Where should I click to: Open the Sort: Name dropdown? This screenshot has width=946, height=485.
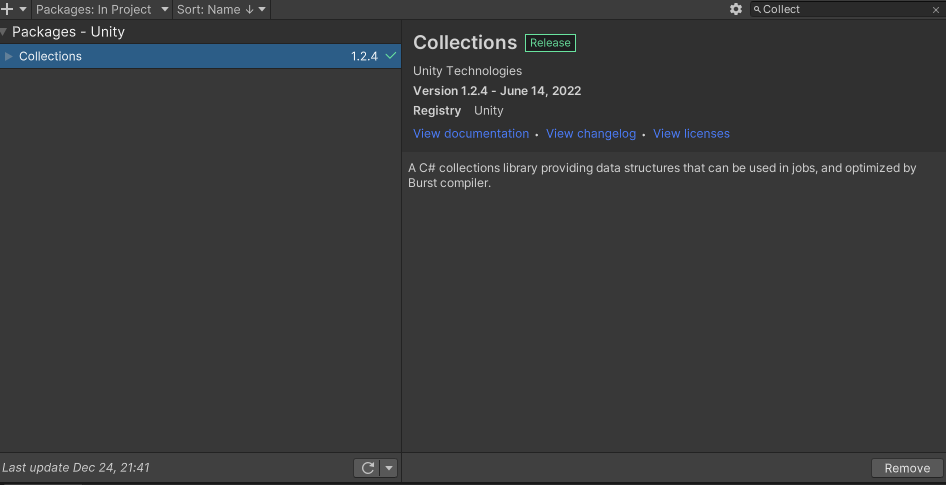pyautogui.click(x=221, y=9)
